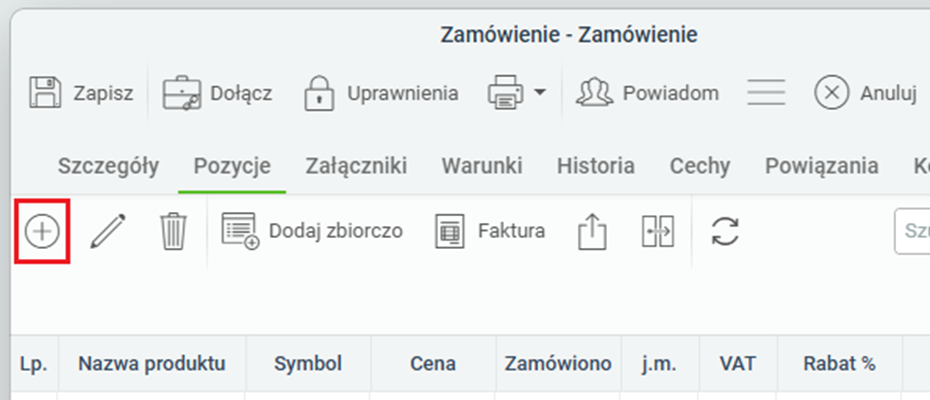Click the Zapisz save button
The image size is (930, 400).
(x=81, y=93)
